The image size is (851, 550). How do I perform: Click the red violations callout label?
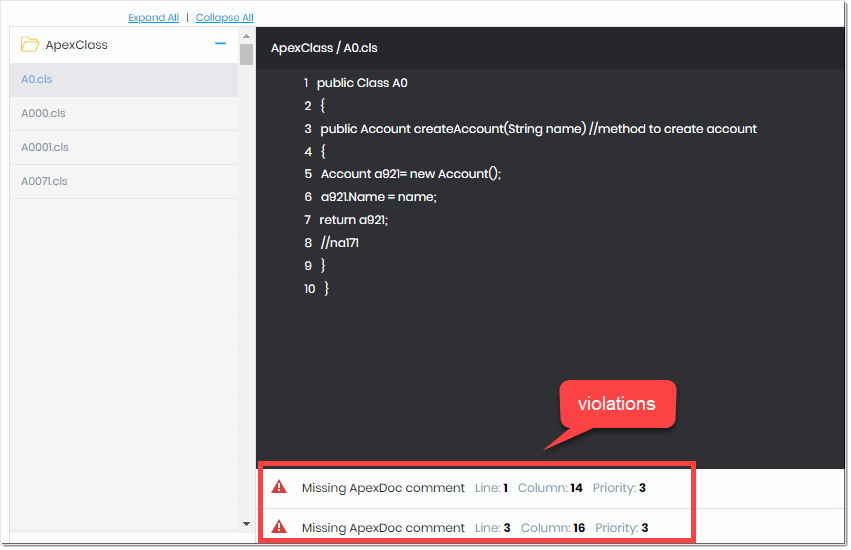click(x=616, y=404)
